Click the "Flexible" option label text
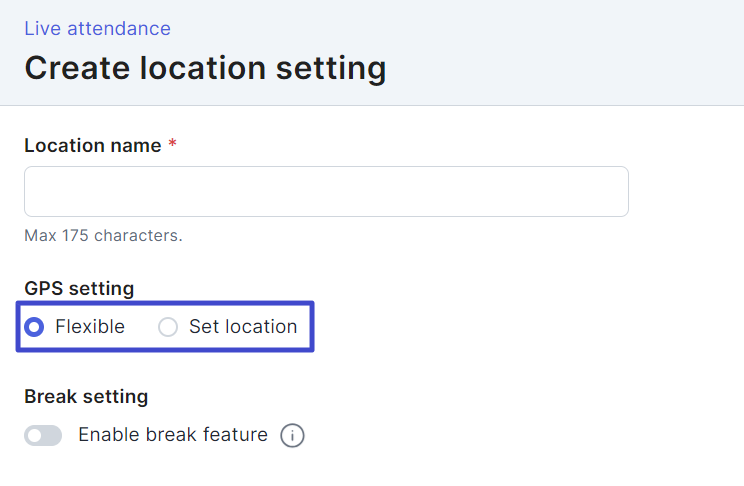The height and width of the screenshot is (486, 744). click(90, 327)
